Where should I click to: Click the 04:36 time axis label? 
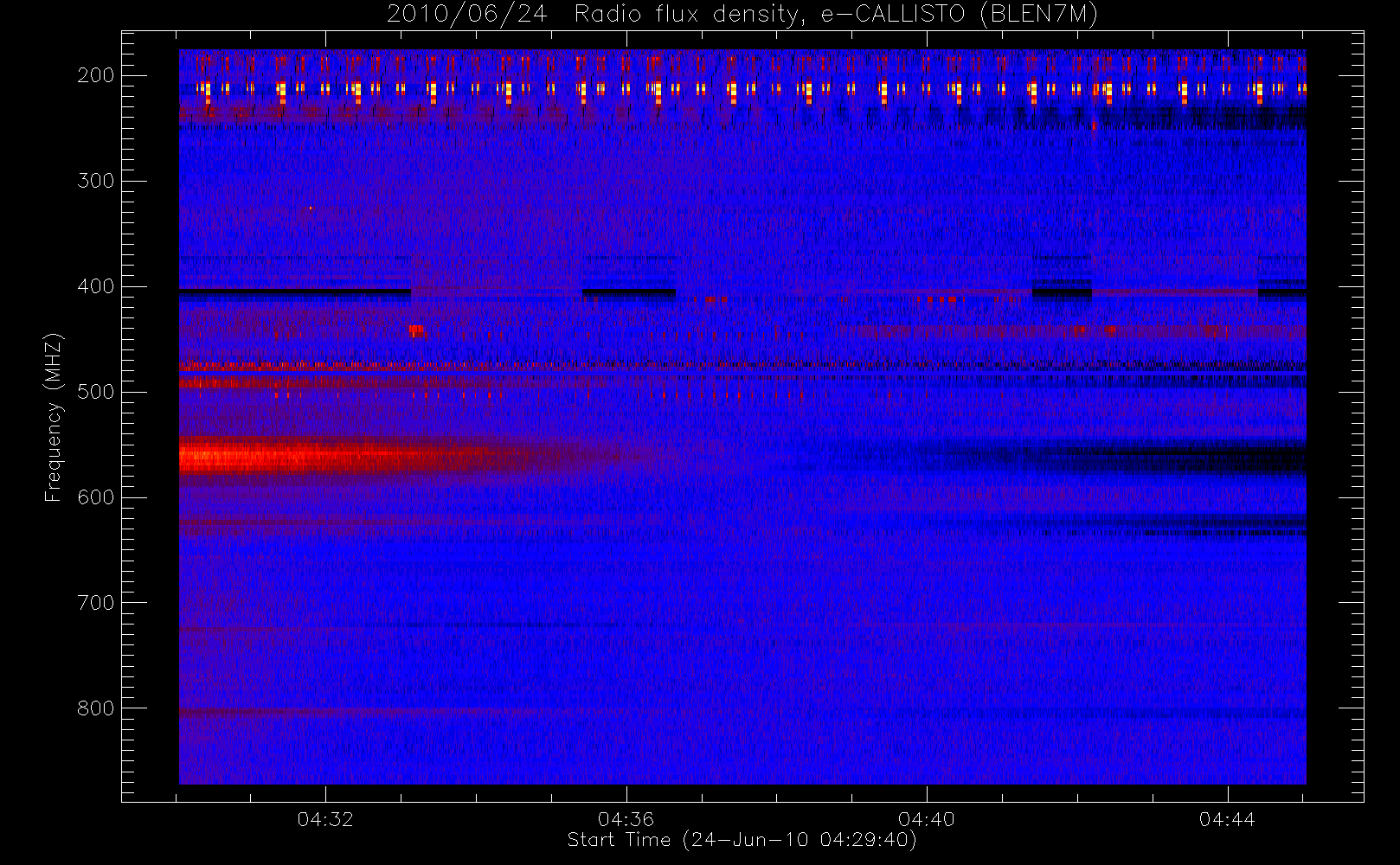click(x=626, y=819)
